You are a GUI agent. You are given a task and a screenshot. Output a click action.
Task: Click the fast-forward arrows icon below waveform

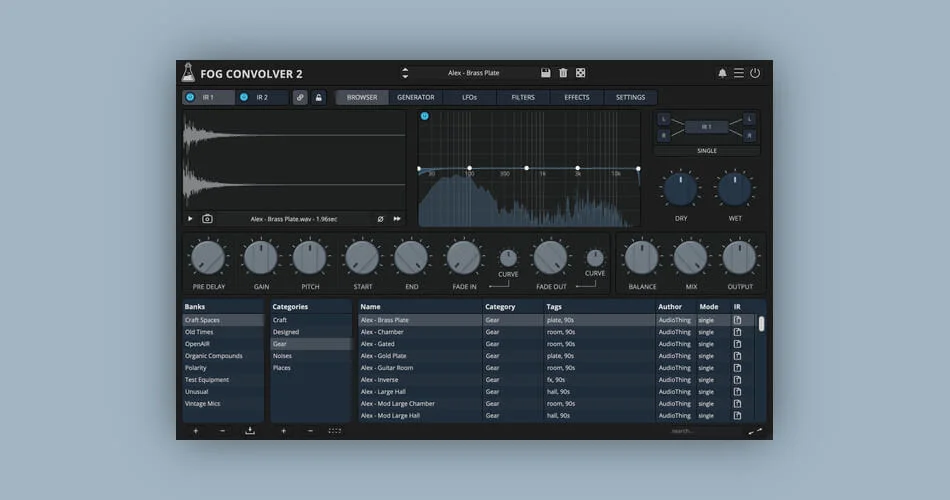[397, 219]
